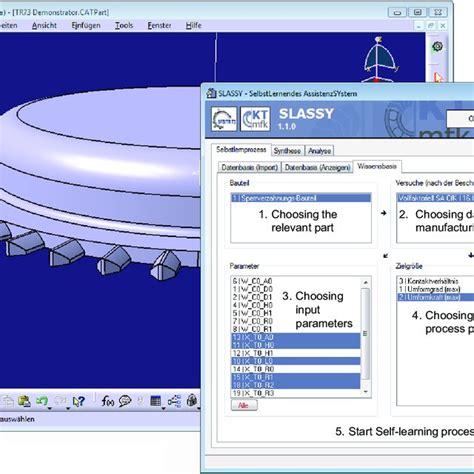474x474 pixels.
Task: Click the knowledge relations tree icon
Action: coord(174,401)
